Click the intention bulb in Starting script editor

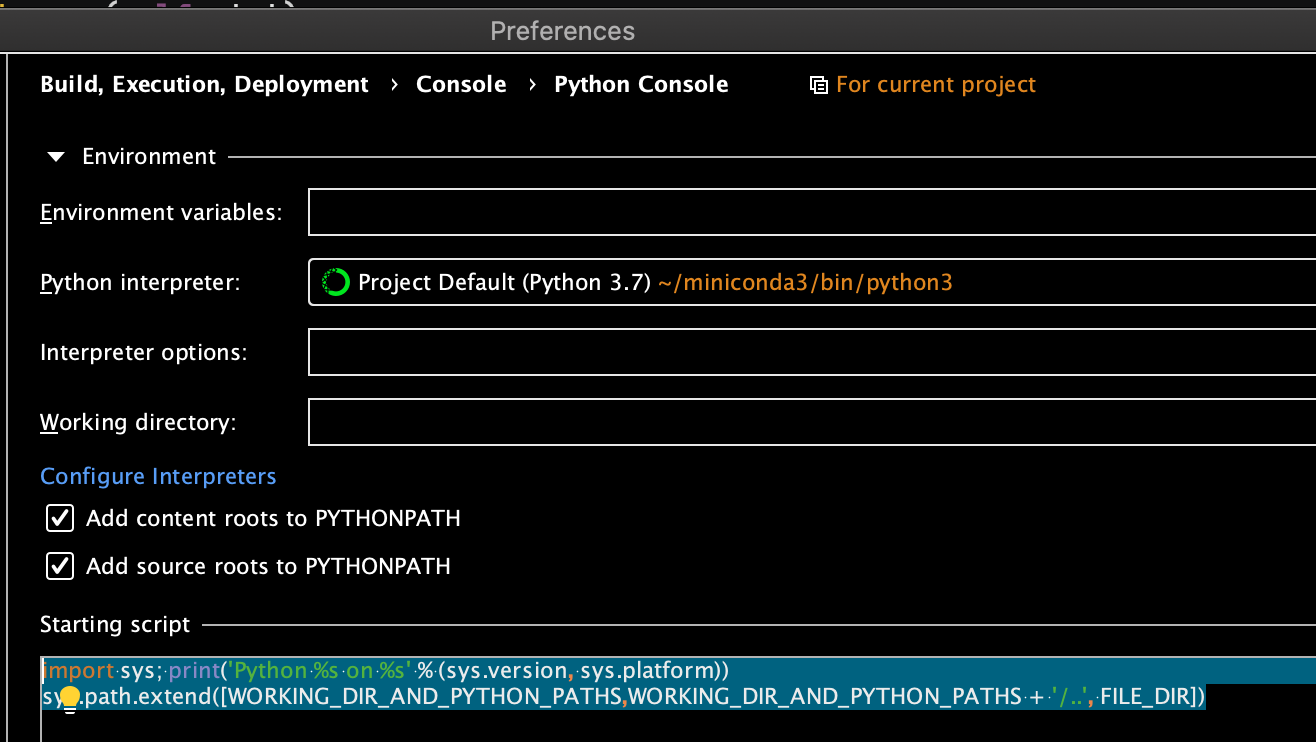[68, 697]
